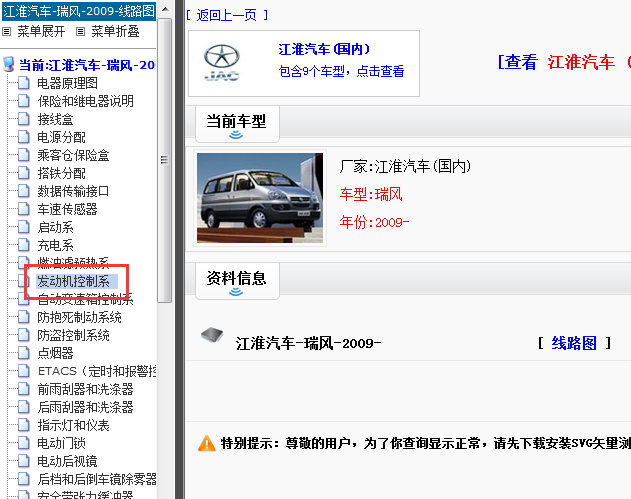Open the 江淮汽车(国内) brand link
631x499 pixels.
click(324, 49)
